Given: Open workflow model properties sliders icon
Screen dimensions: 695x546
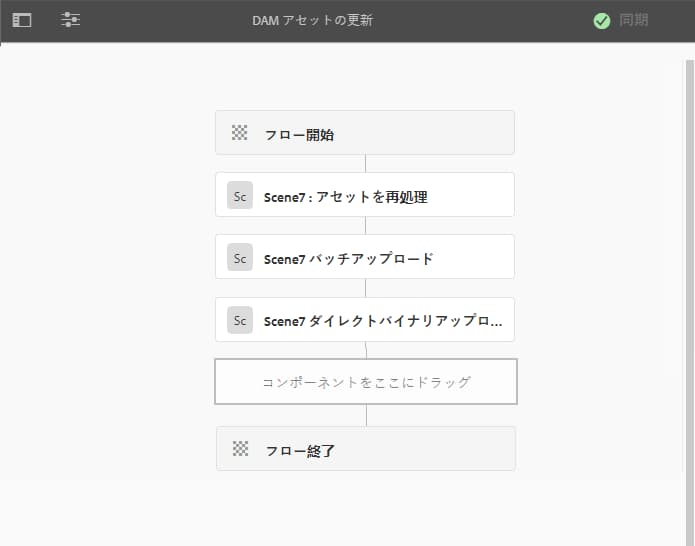Looking at the screenshot, I should click(70, 20).
